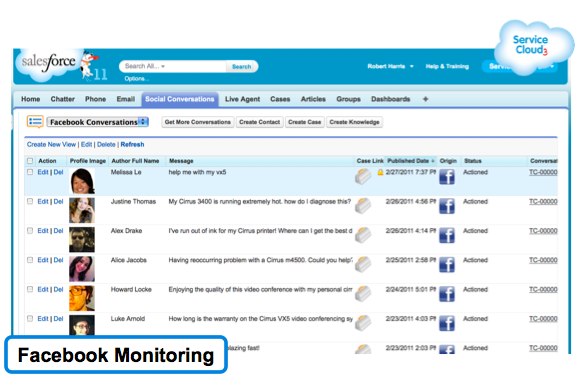Open the Articles tab
Screen dimensions: 578x392
[313, 99]
